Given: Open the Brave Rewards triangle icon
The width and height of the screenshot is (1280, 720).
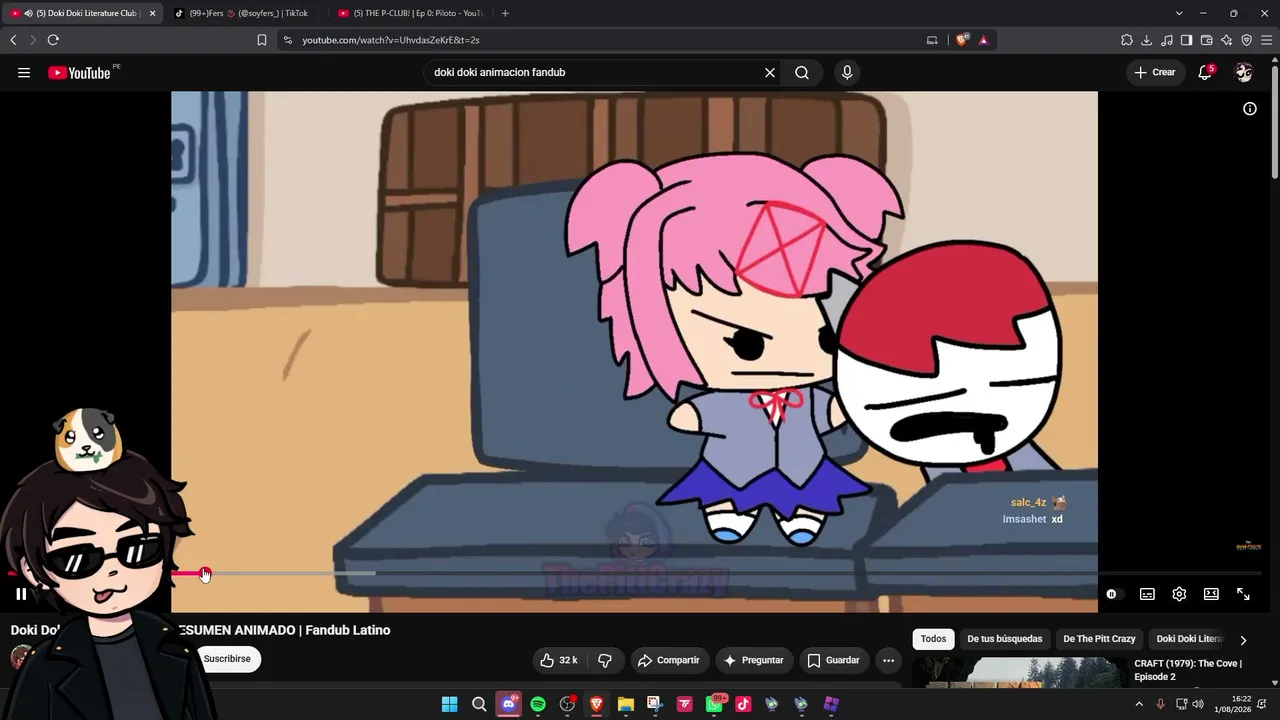Looking at the screenshot, I should coord(984,40).
